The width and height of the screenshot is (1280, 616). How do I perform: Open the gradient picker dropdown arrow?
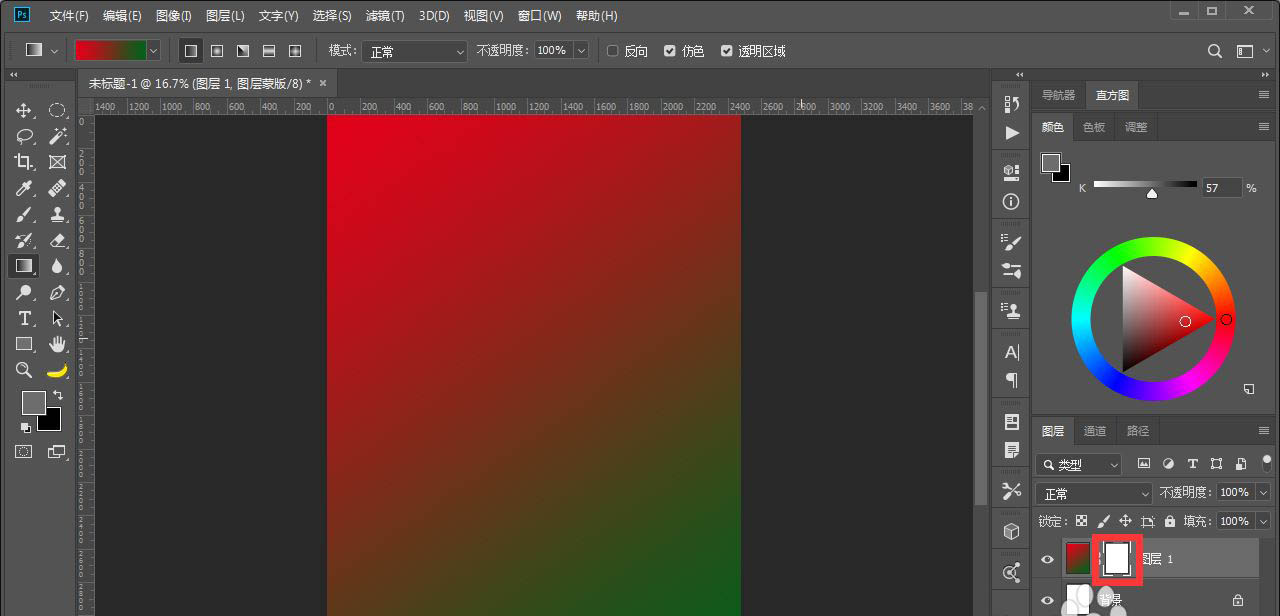click(154, 50)
